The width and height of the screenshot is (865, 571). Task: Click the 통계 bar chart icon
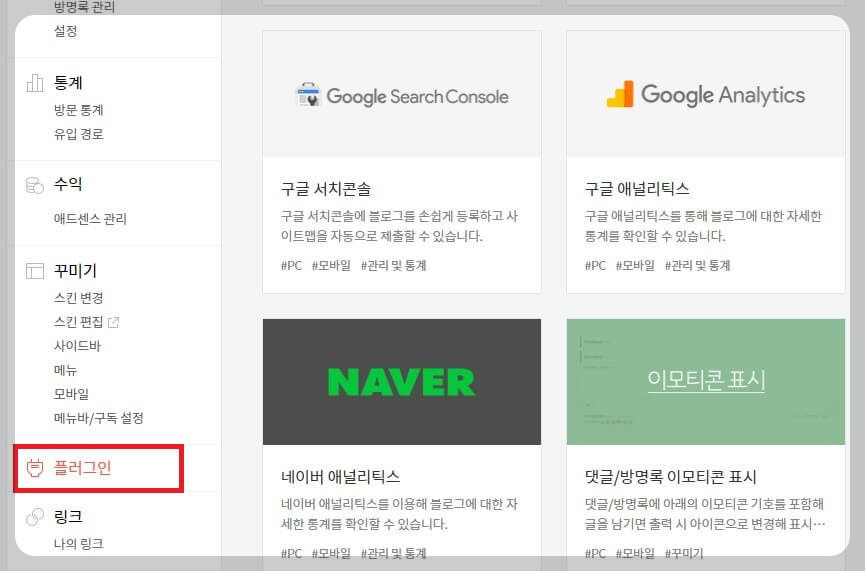coord(35,83)
